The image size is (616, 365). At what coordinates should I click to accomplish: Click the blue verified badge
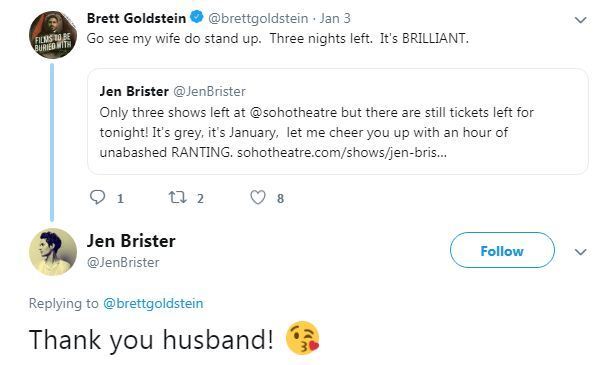point(196,17)
